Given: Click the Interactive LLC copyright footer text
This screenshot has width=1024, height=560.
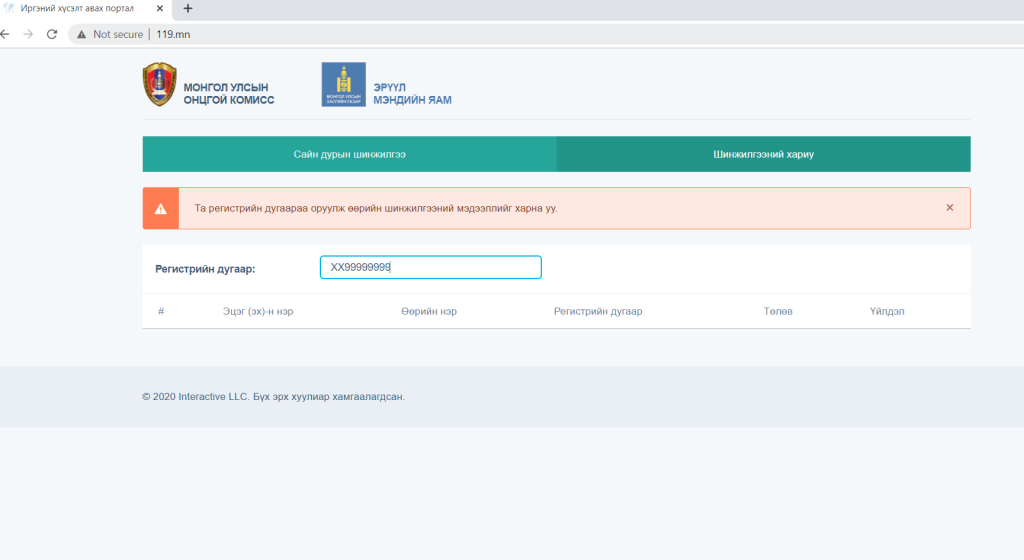Looking at the screenshot, I should point(274,396).
